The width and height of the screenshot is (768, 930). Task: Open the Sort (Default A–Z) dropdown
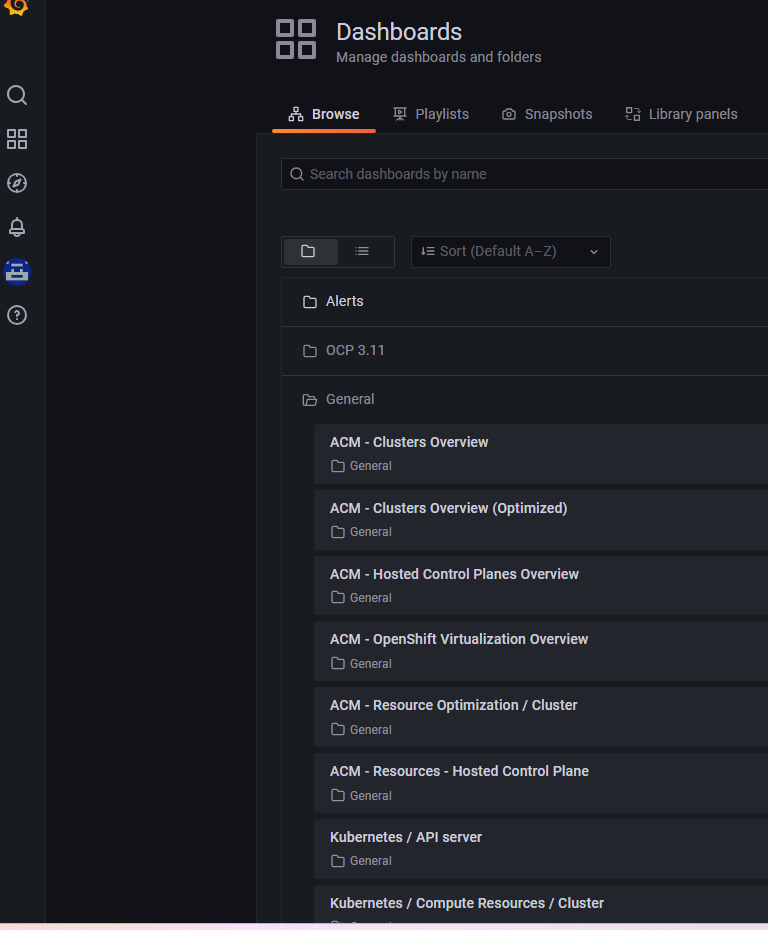(x=511, y=251)
